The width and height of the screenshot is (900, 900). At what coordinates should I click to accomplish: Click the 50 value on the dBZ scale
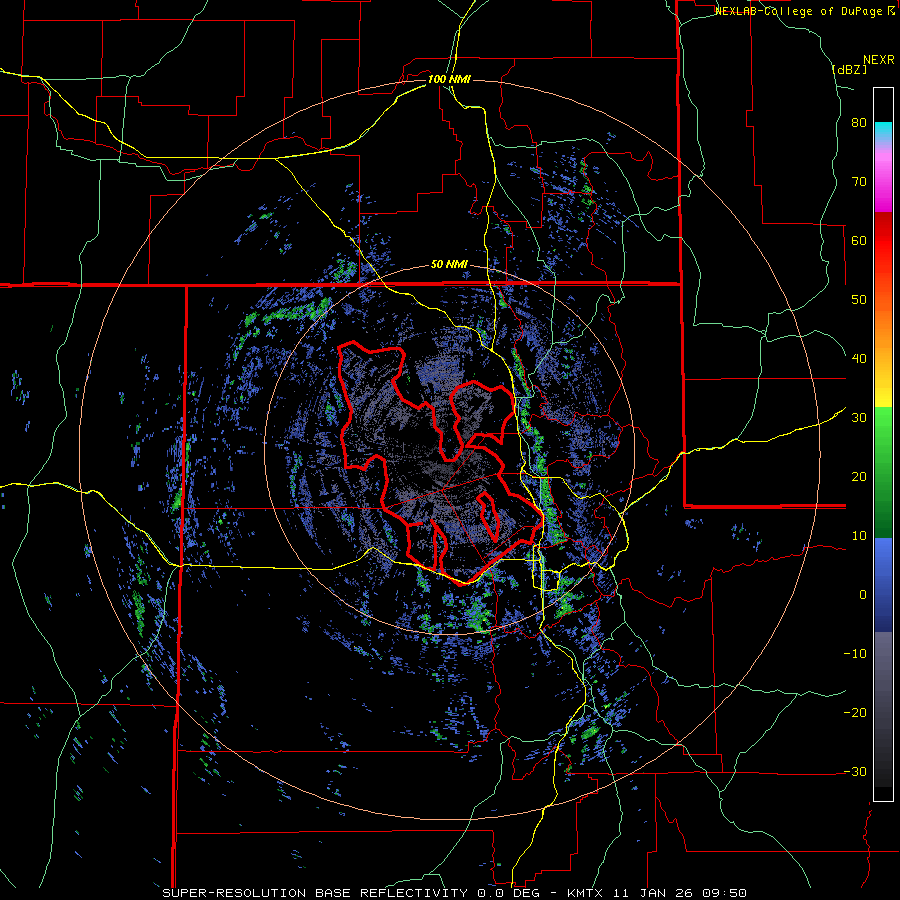point(859,300)
